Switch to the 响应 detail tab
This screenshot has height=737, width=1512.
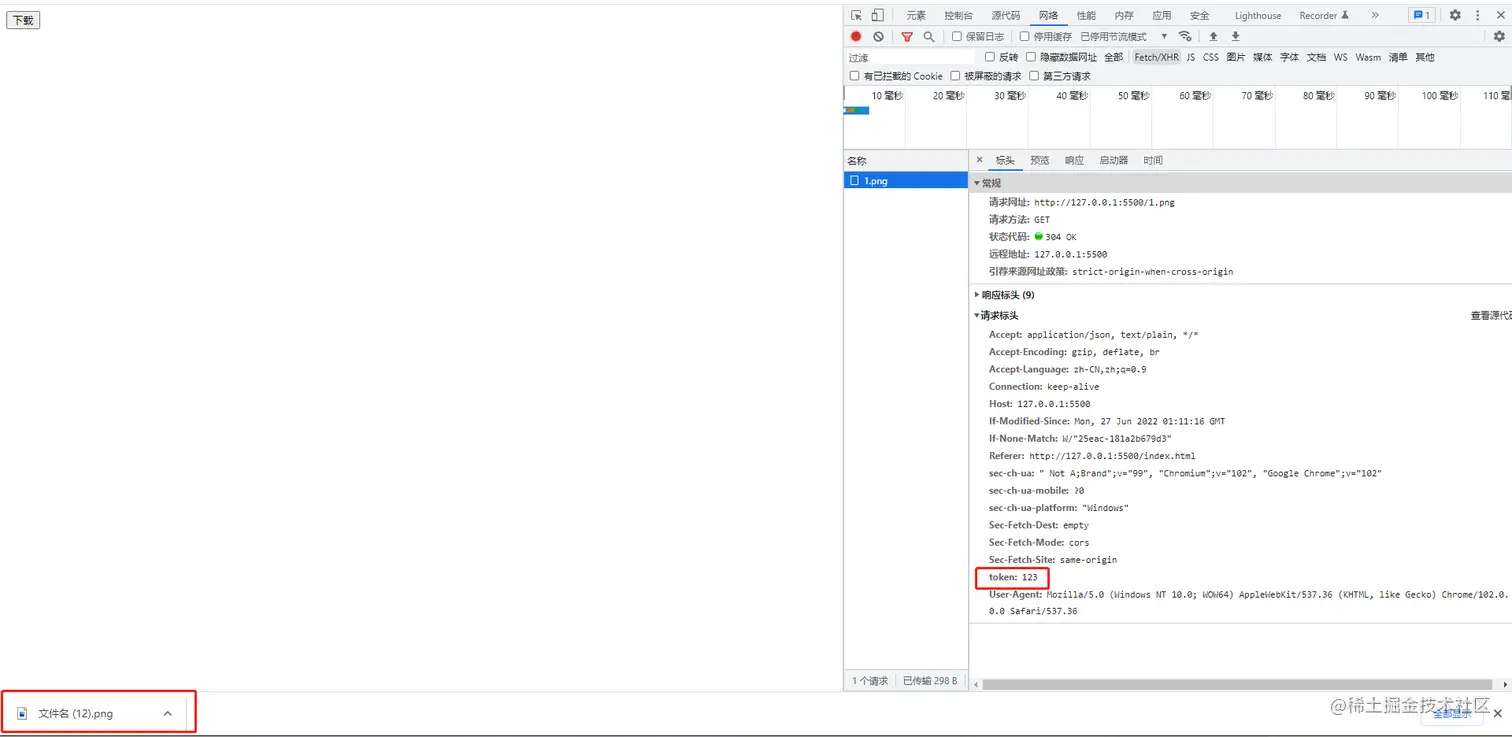(x=1074, y=160)
